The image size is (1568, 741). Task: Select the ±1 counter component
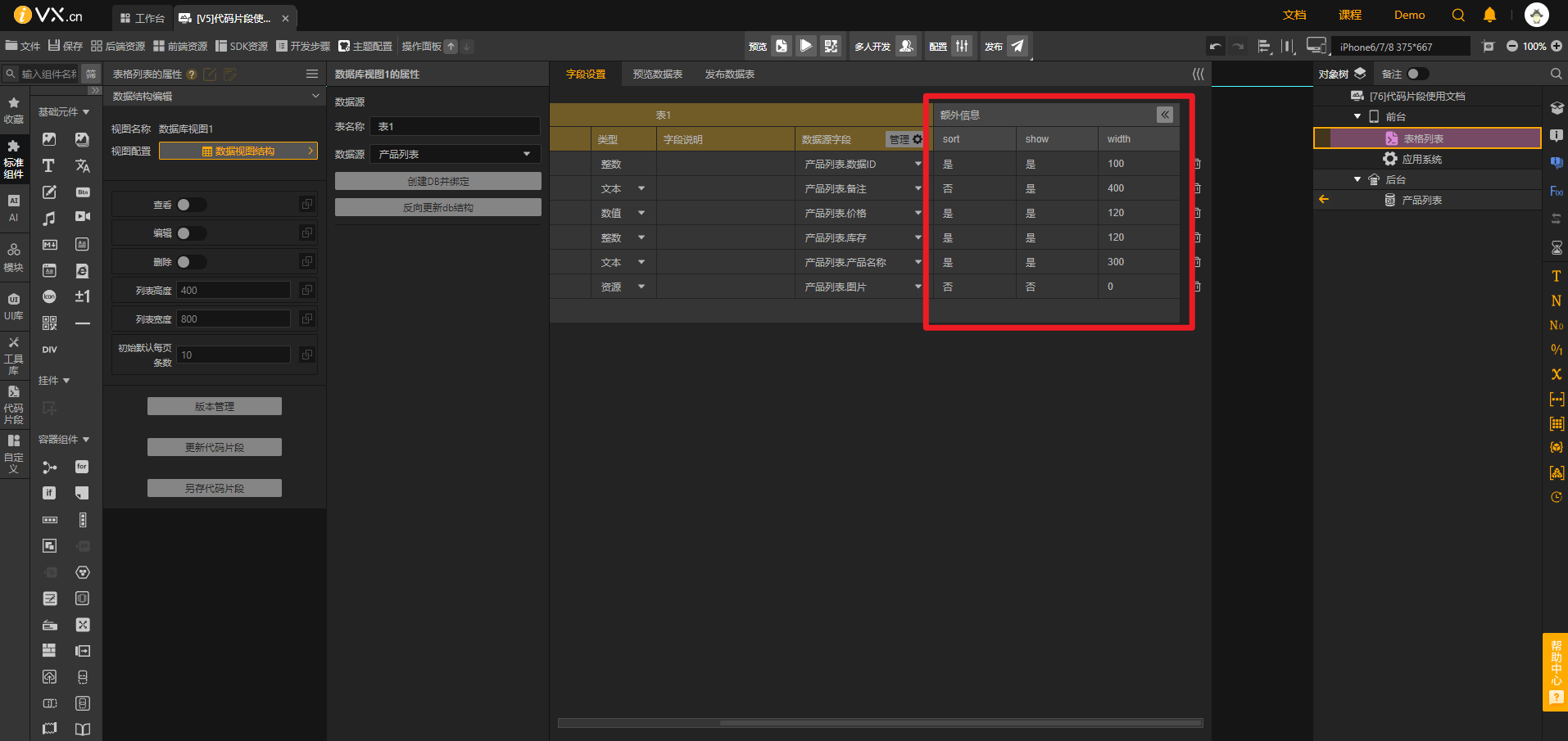[x=83, y=296]
